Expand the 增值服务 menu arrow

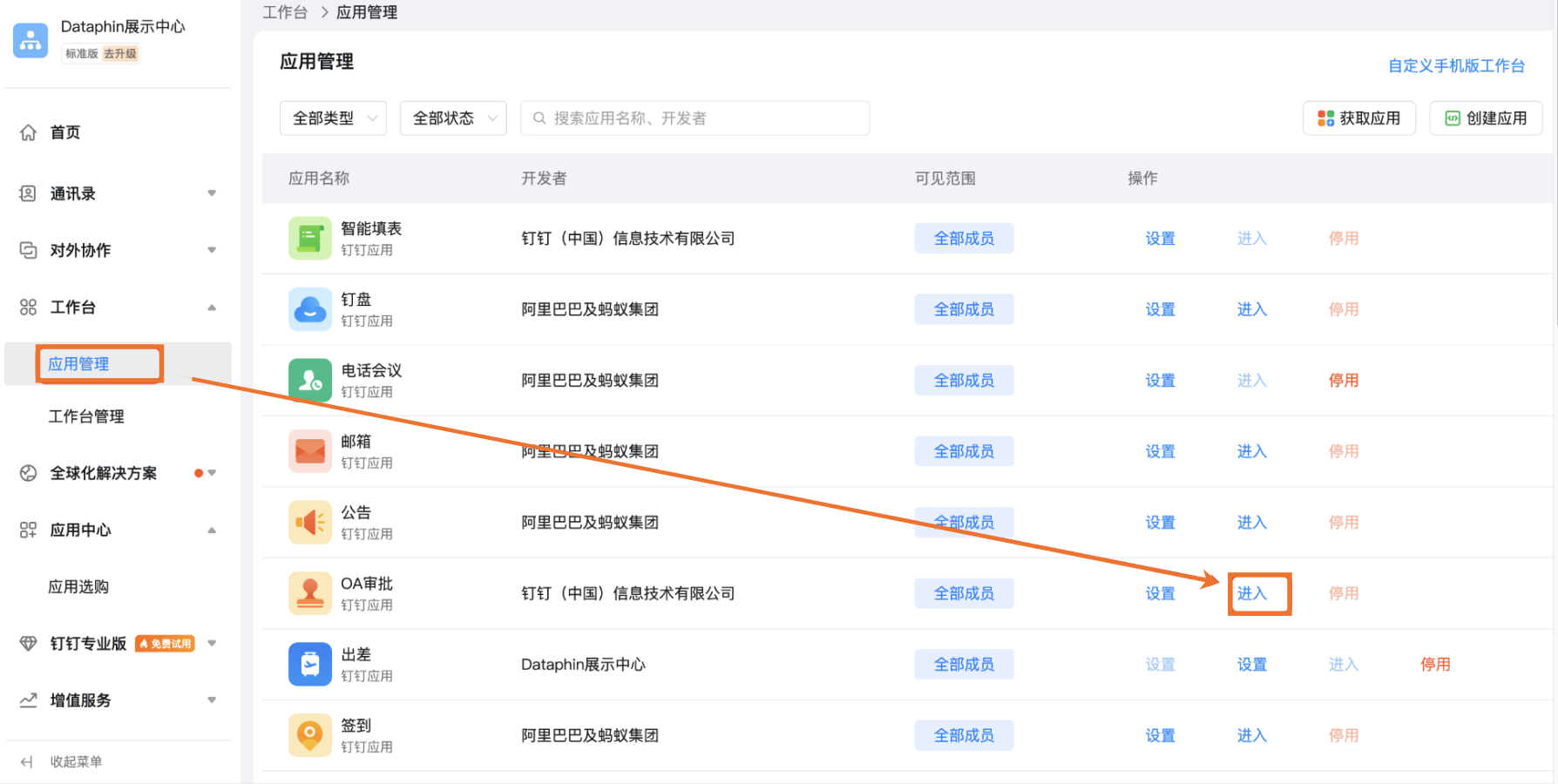[x=212, y=700]
